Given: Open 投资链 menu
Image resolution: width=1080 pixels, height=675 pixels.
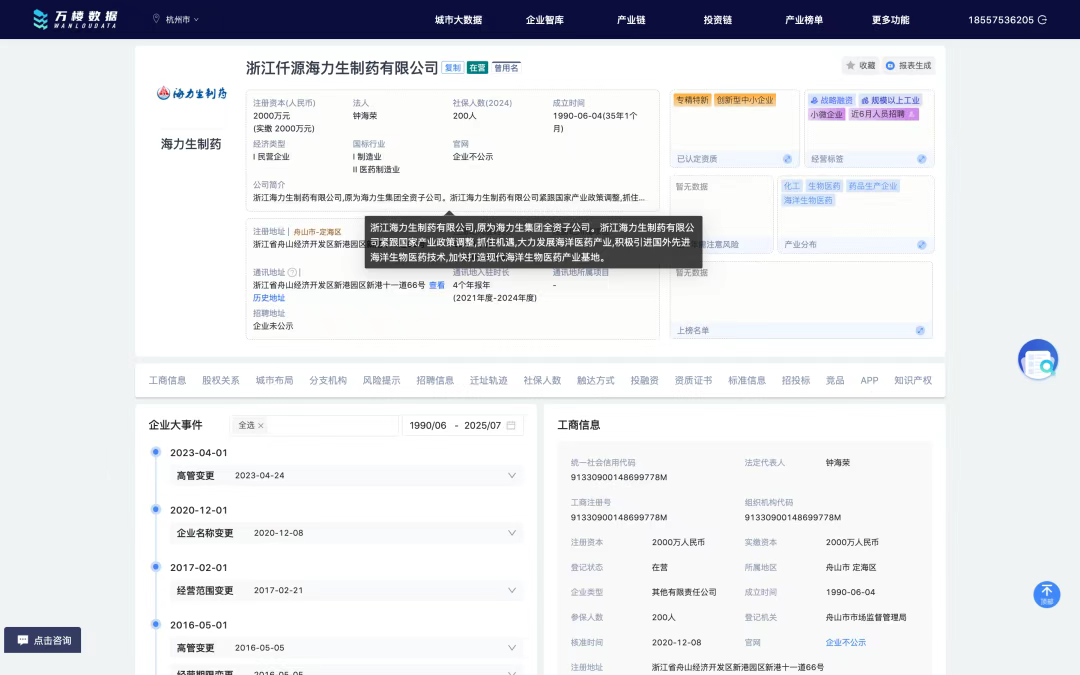Looking at the screenshot, I should [x=718, y=20].
